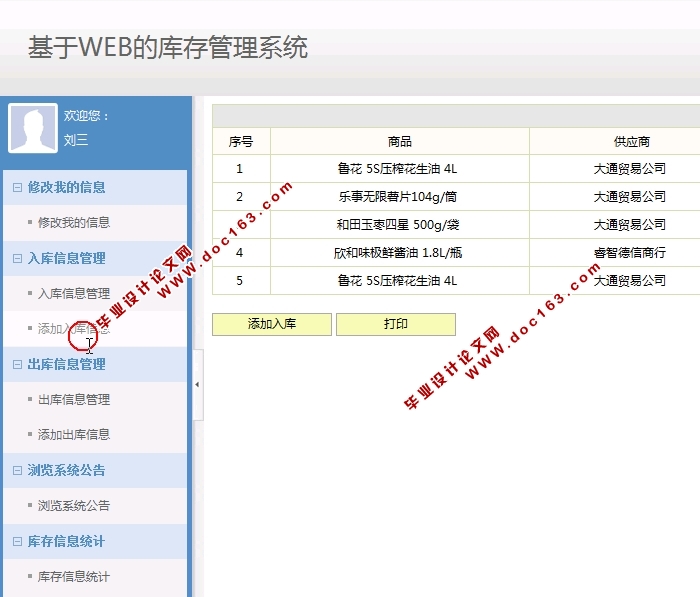Click the 商品 column header
The width and height of the screenshot is (700, 597).
pyautogui.click(x=400, y=142)
